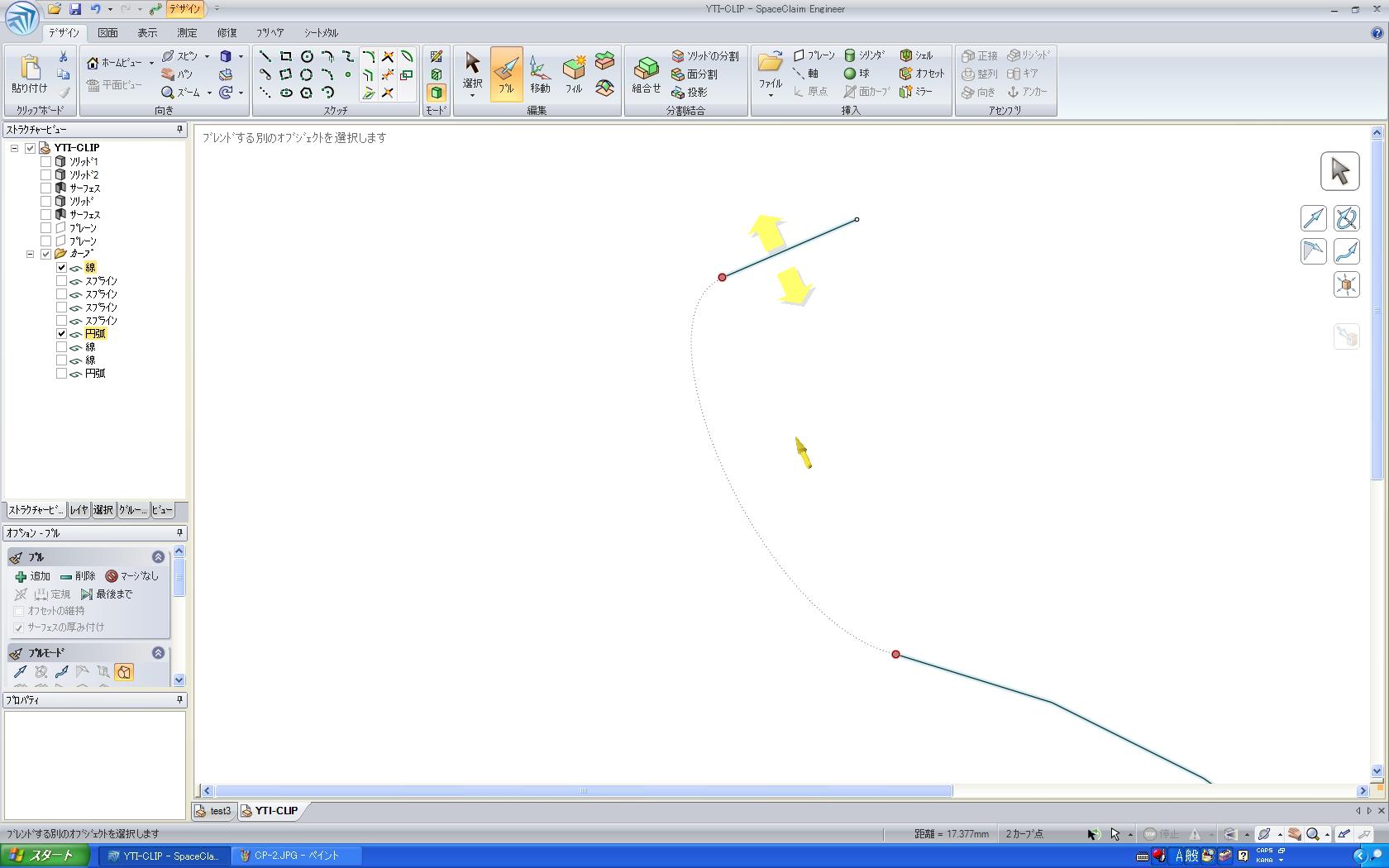Click the 最後まで option button
This screenshot has width=1389, height=868.
(x=106, y=594)
